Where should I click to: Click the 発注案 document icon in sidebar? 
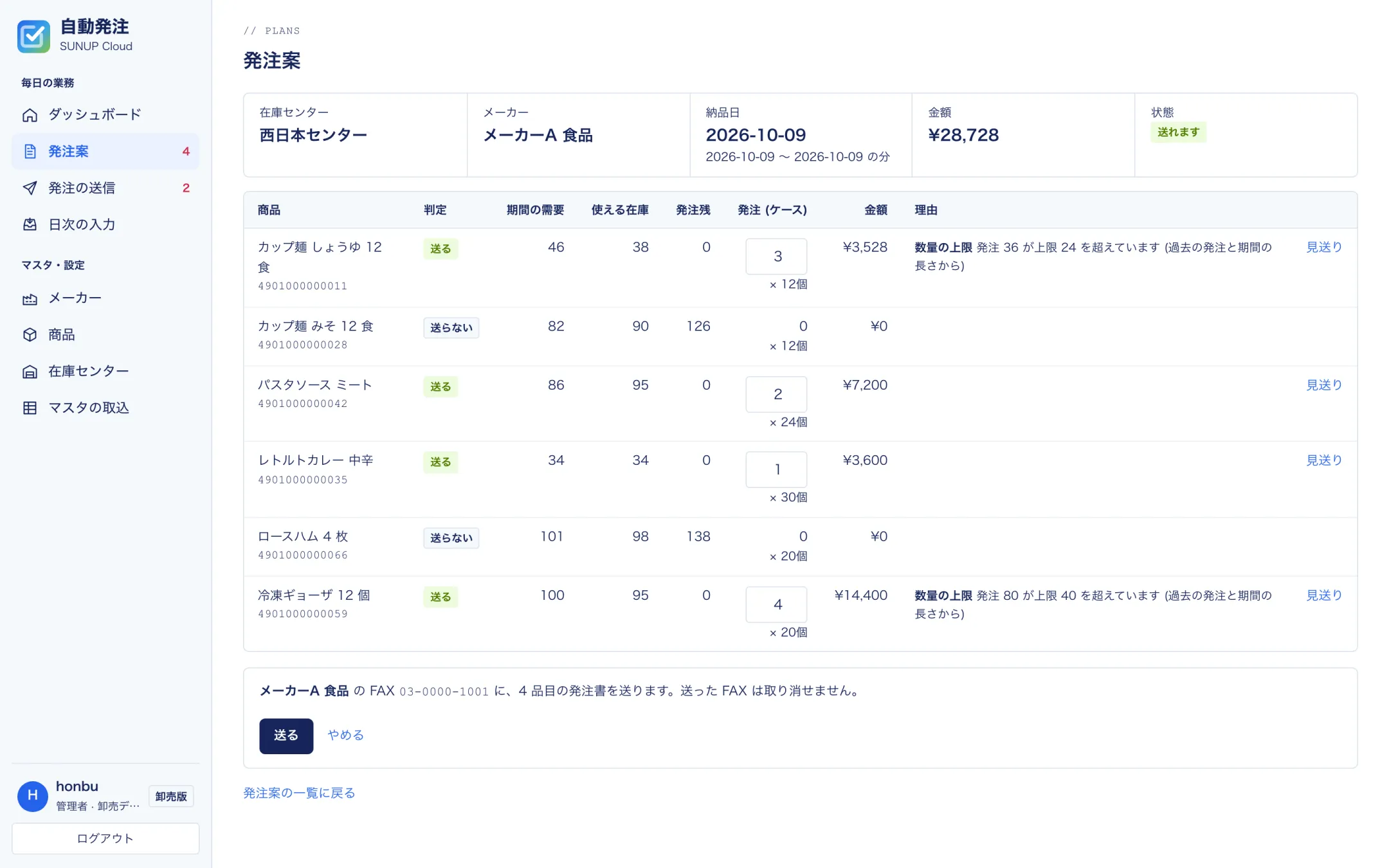pos(30,152)
